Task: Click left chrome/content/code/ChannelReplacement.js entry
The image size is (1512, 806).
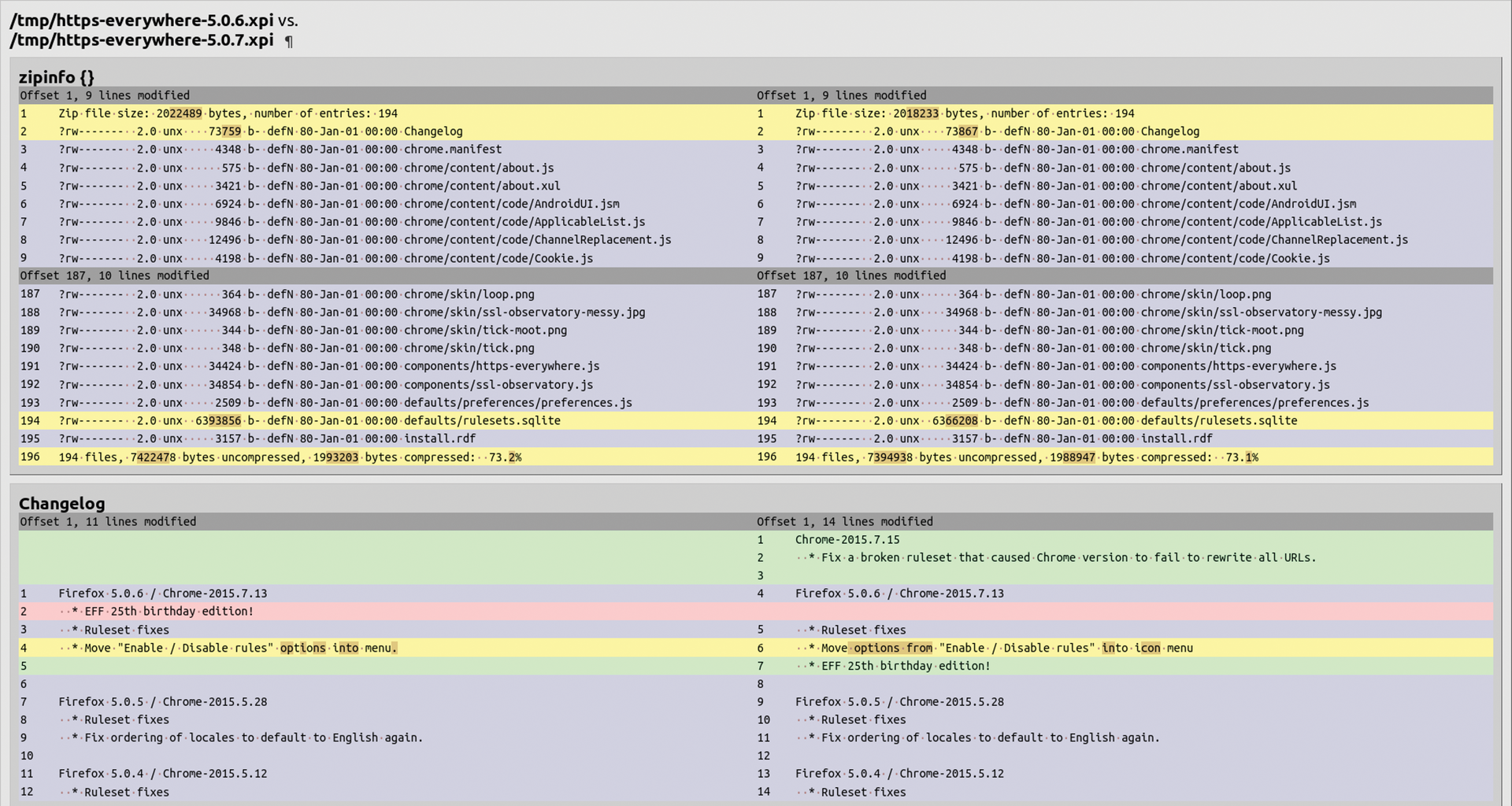Action: point(537,240)
